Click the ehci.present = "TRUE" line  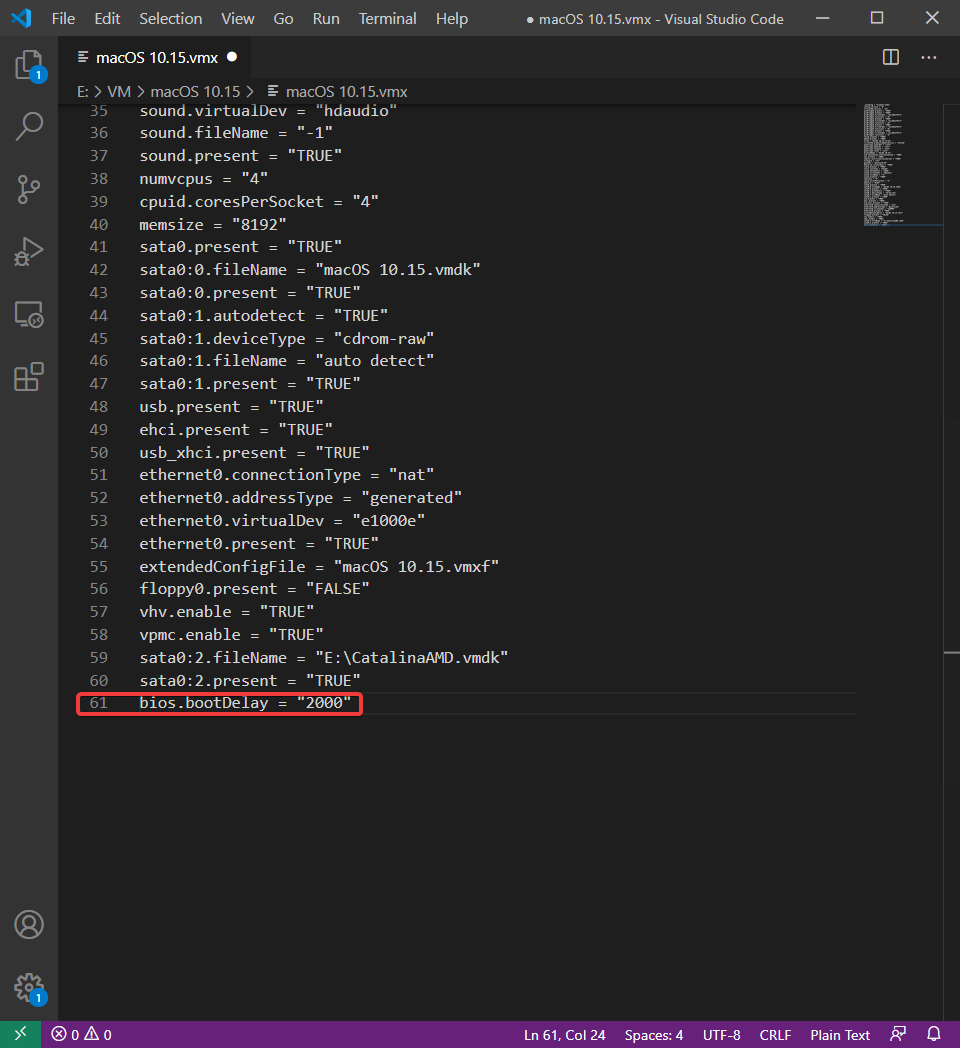pyautogui.click(x=235, y=429)
